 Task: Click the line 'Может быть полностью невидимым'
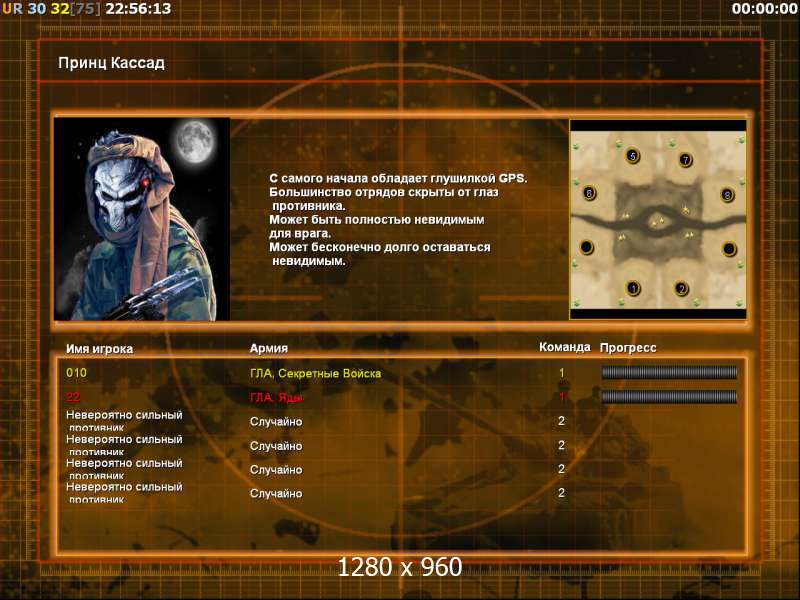pos(377,220)
